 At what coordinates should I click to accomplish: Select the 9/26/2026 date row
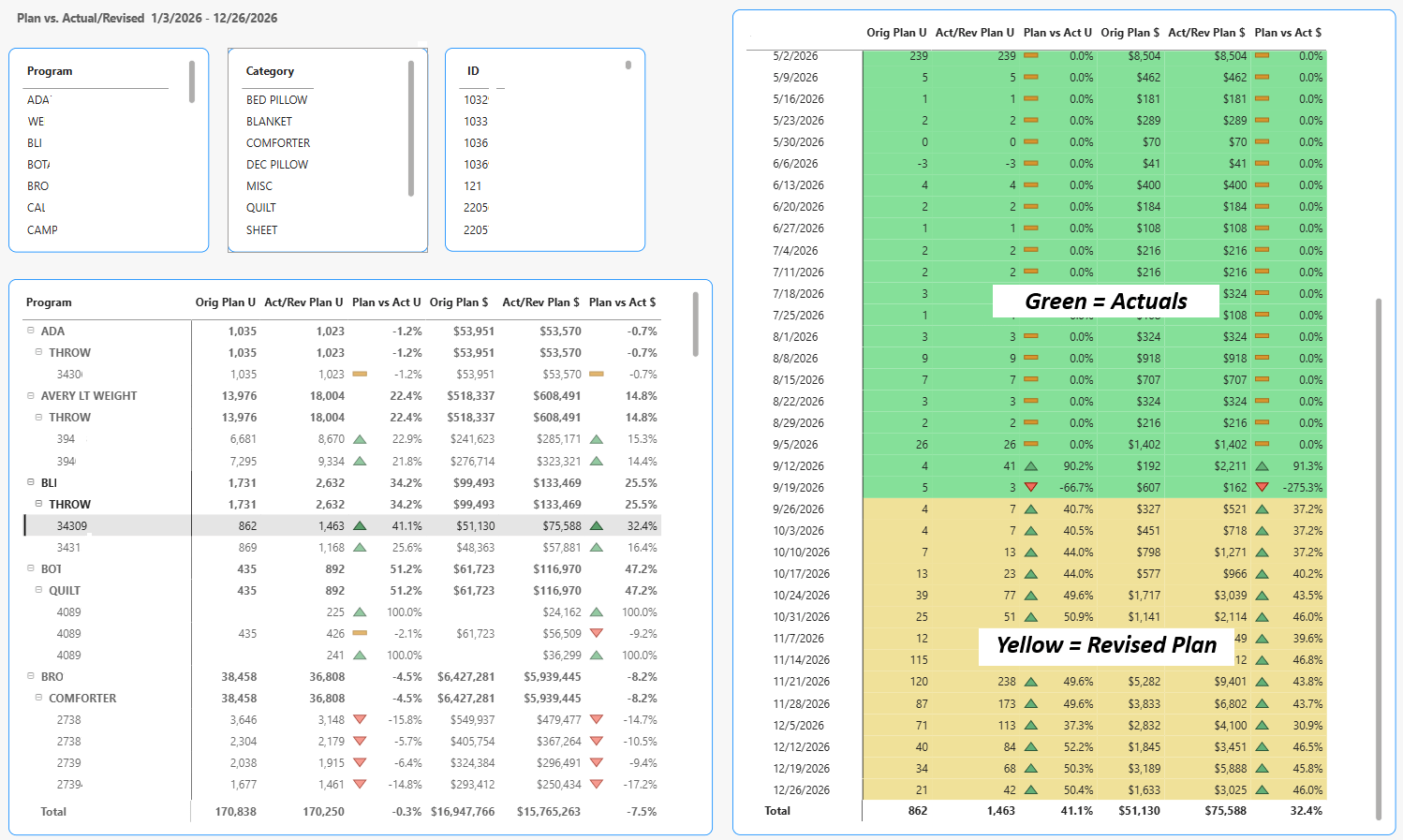[x=1037, y=508]
